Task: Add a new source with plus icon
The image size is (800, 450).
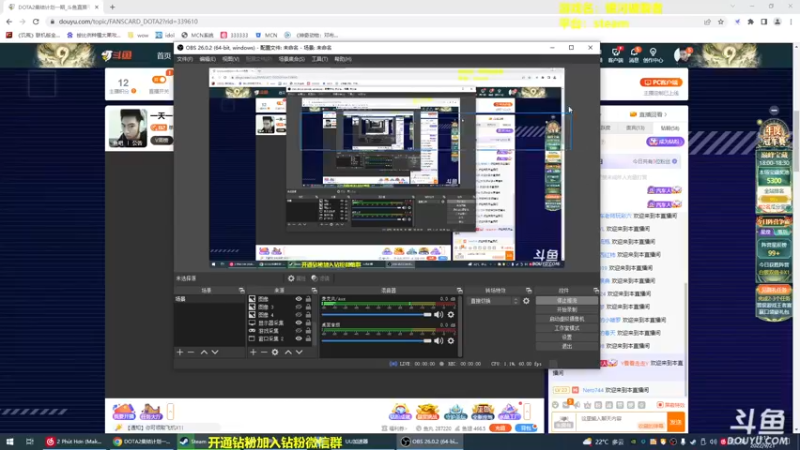Action: pyautogui.click(x=253, y=352)
